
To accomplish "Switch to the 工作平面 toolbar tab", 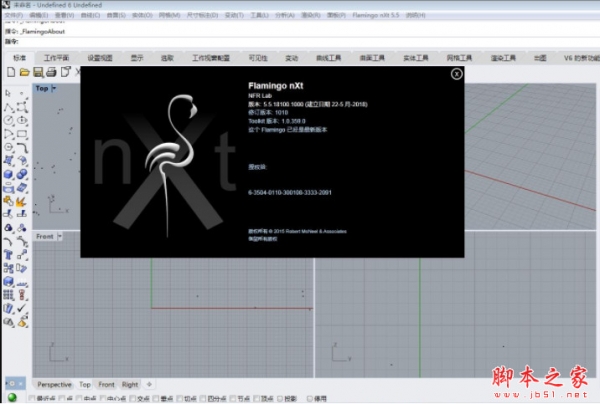I will pos(56,58).
